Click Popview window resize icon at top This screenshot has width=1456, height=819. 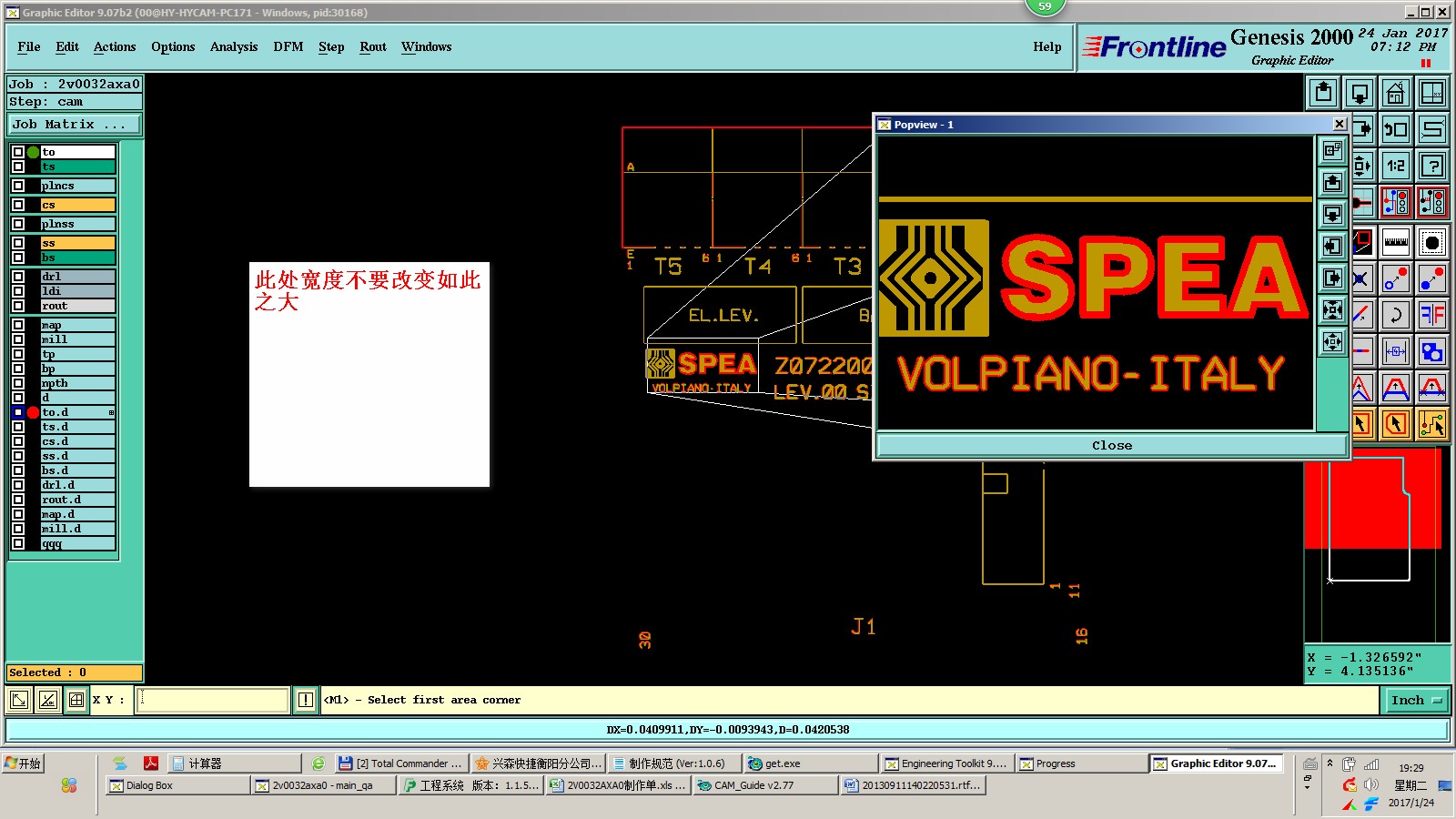click(1332, 150)
